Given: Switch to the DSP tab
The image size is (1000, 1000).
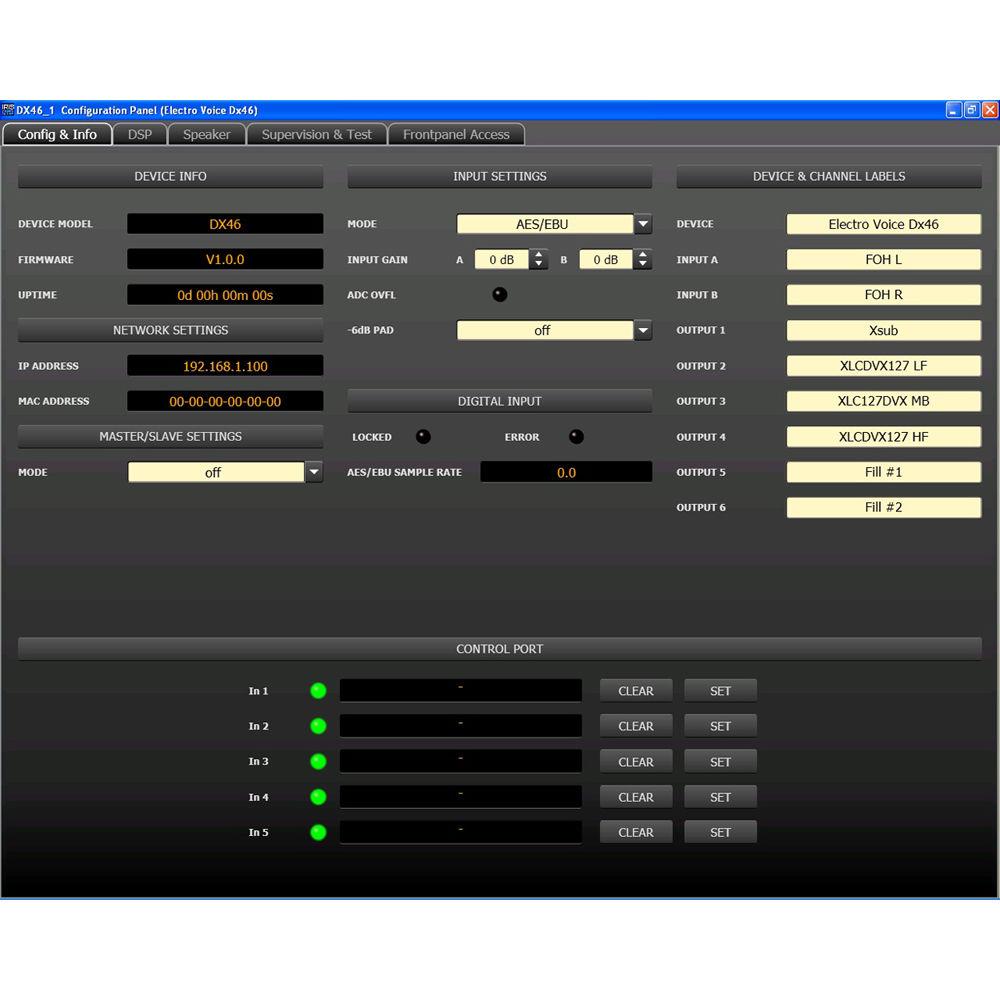Looking at the screenshot, I should click(x=140, y=134).
